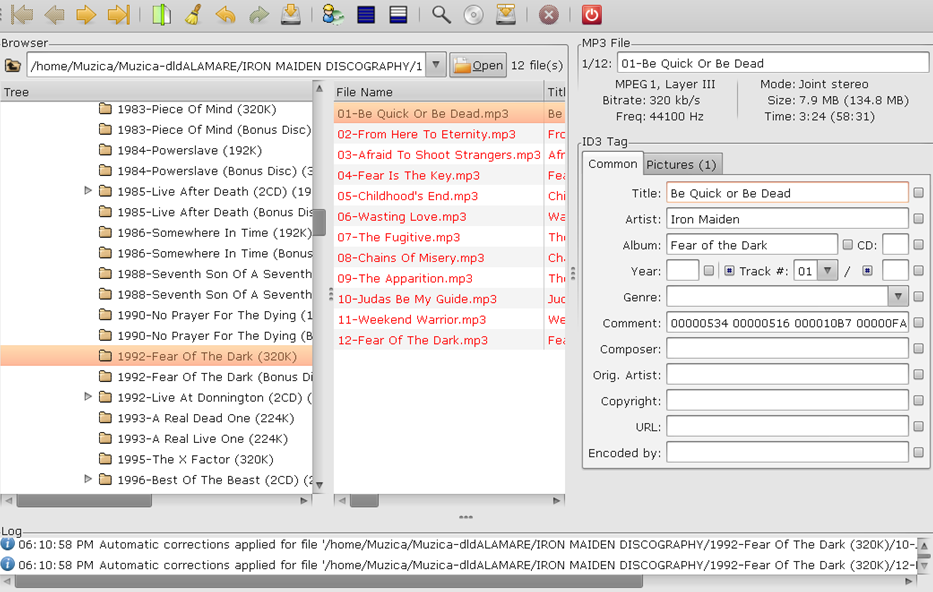Click into the Title field
Screen dimensions: 933x592
tap(787, 193)
